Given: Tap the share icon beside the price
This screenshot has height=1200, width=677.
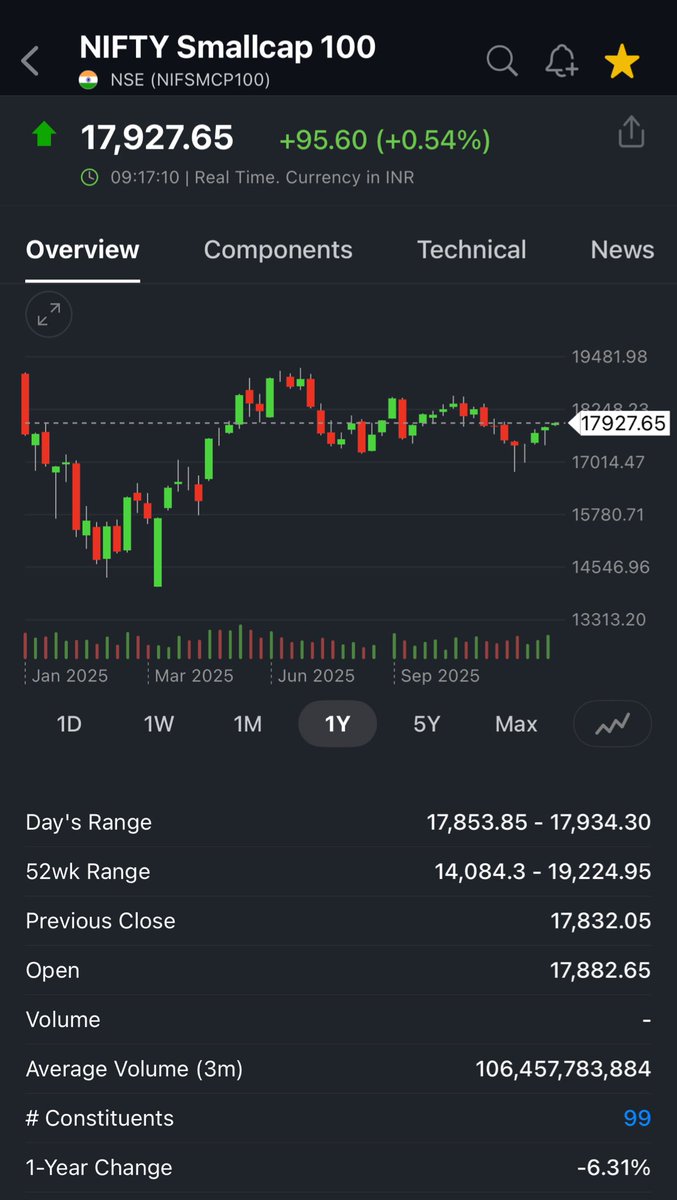Looking at the screenshot, I should (631, 132).
